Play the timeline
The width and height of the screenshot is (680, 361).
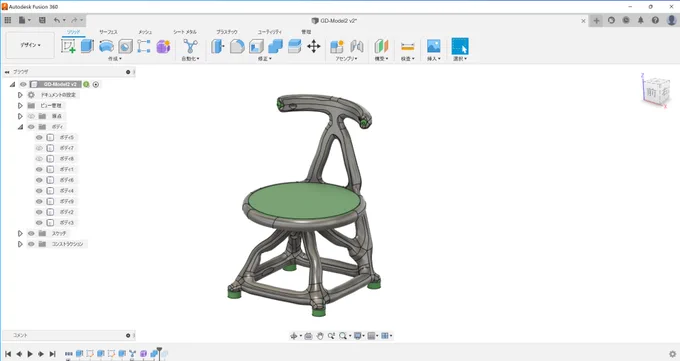[x=30, y=354]
